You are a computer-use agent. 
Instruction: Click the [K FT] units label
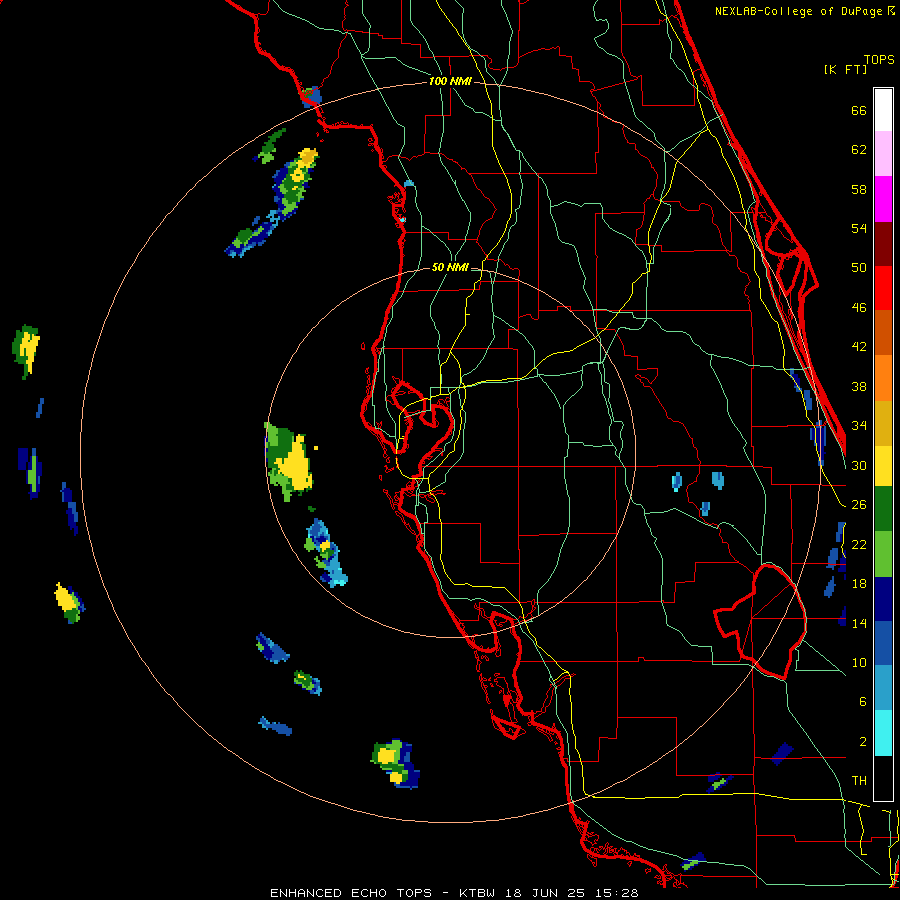(x=845, y=69)
